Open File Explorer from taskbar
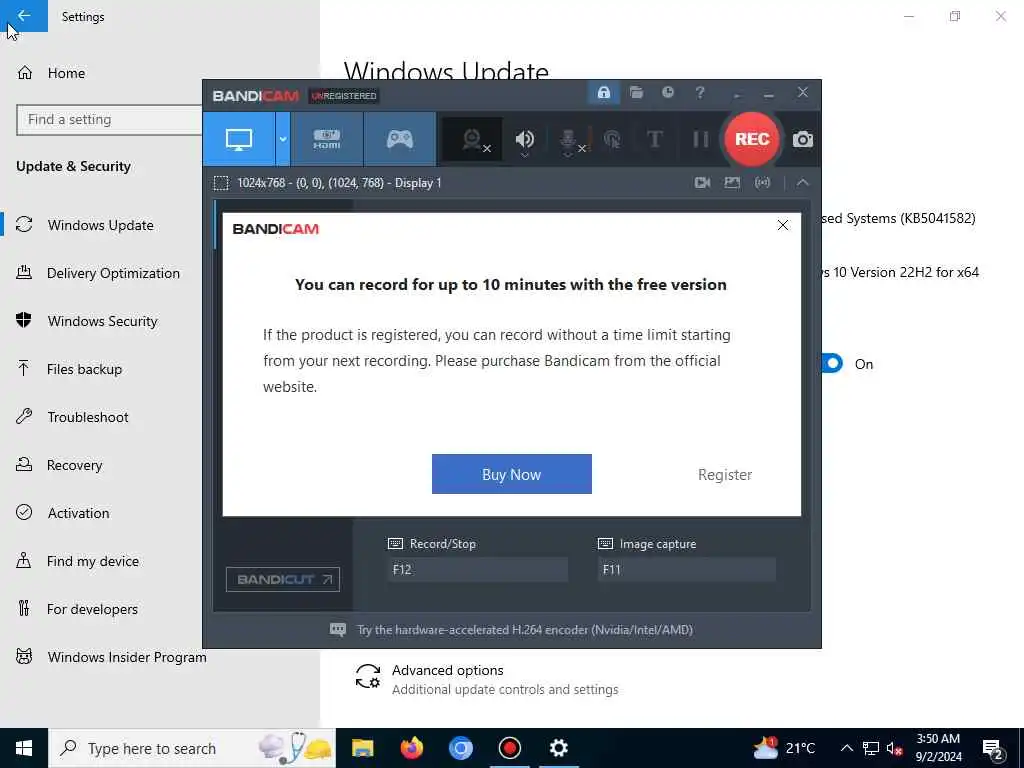Image resolution: width=1024 pixels, height=768 pixels. (362, 748)
